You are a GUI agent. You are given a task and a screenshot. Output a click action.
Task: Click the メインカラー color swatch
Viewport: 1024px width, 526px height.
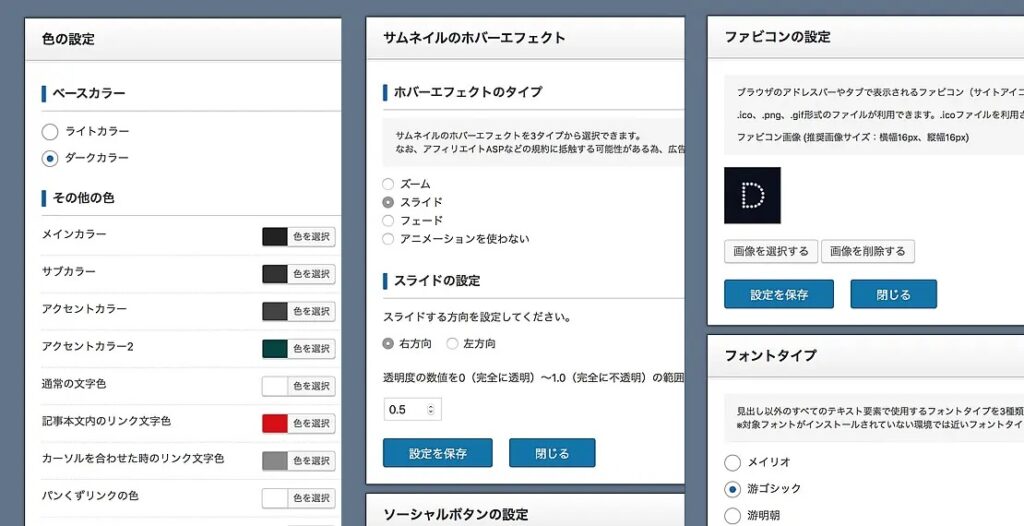(275, 237)
